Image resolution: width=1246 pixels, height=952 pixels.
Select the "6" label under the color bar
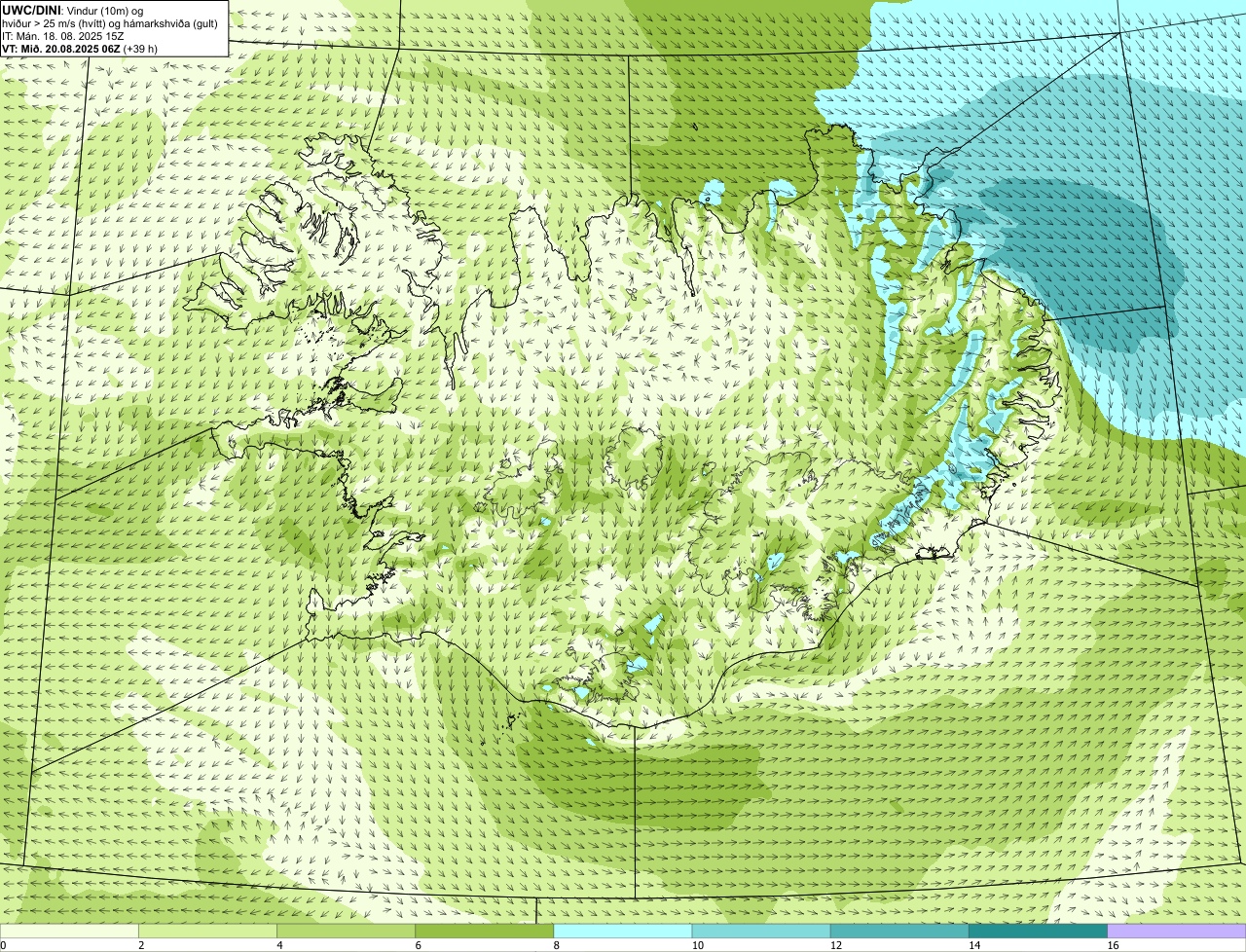[418, 945]
